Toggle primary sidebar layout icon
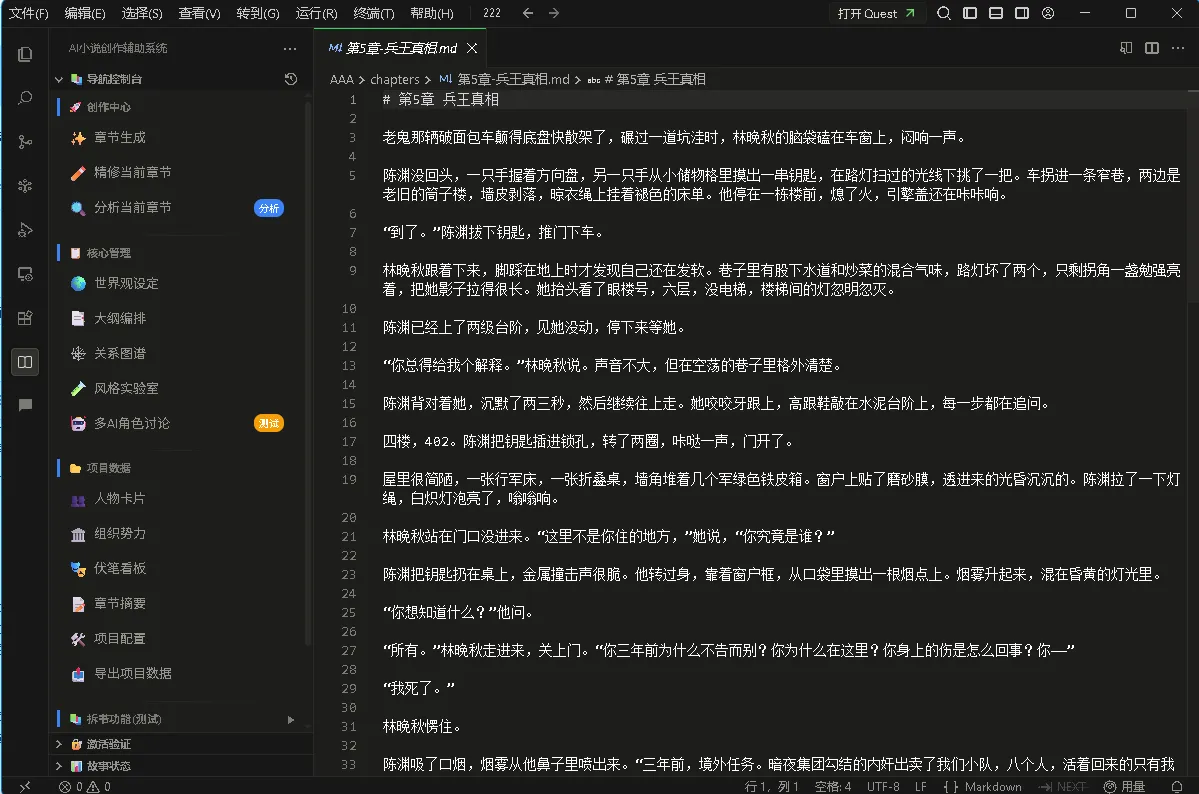This screenshot has width=1199, height=794. (970, 13)
